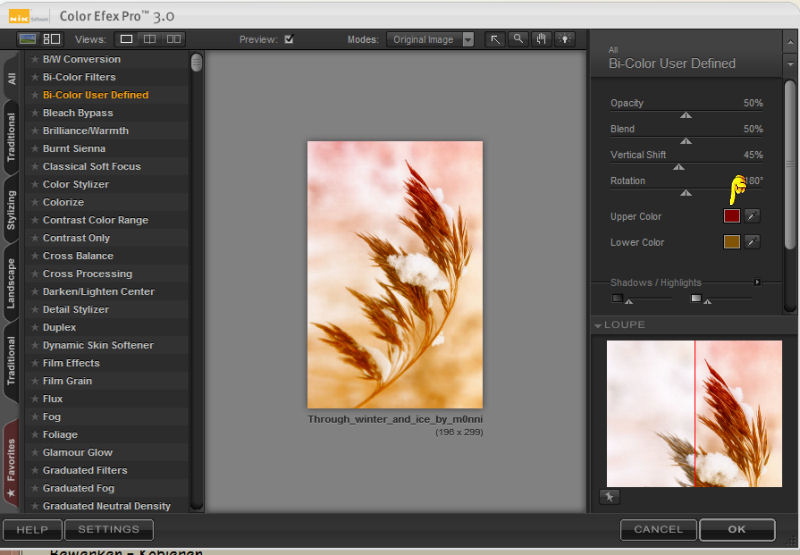Mark Film Grain filter as favorite

click(x=35, y=381)
